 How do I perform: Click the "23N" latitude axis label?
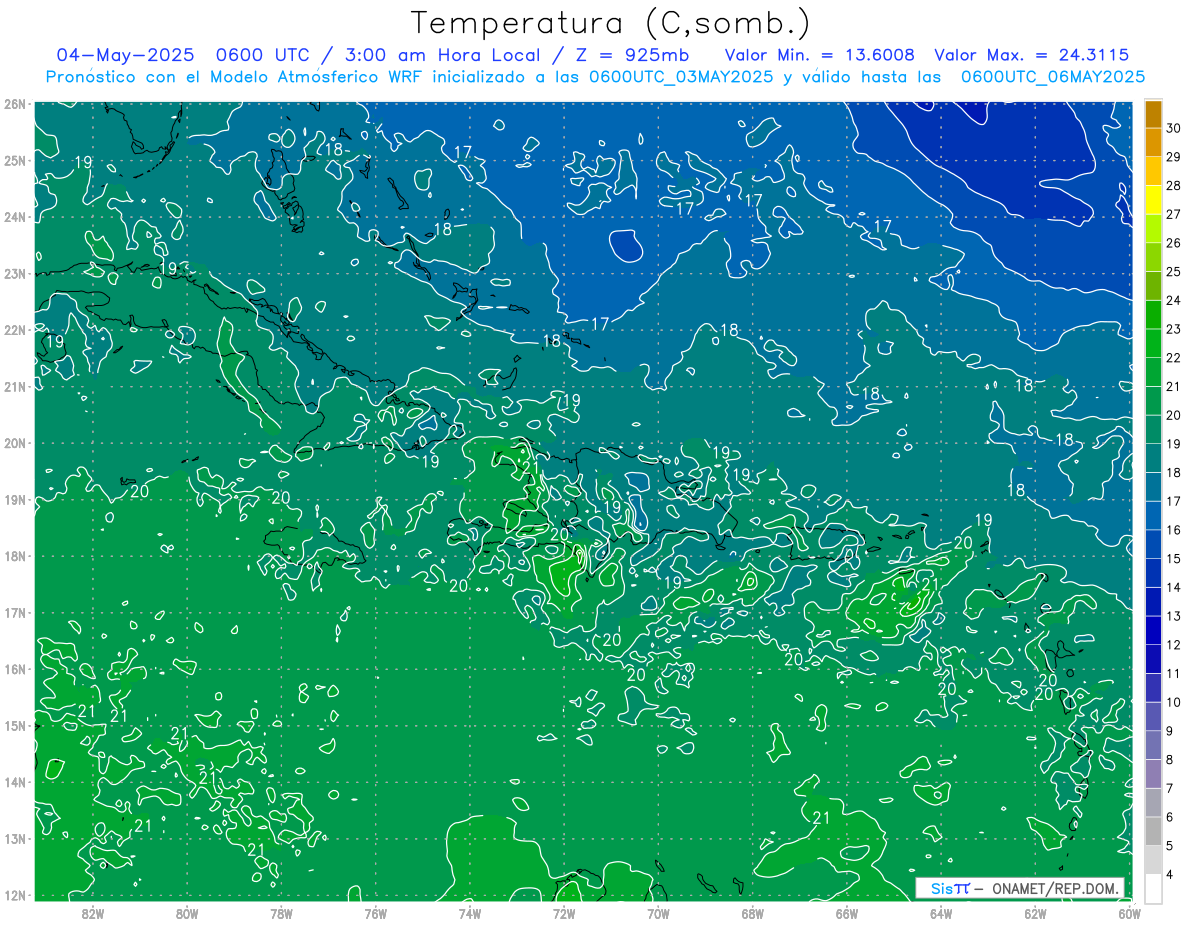[x=14, y=273]
